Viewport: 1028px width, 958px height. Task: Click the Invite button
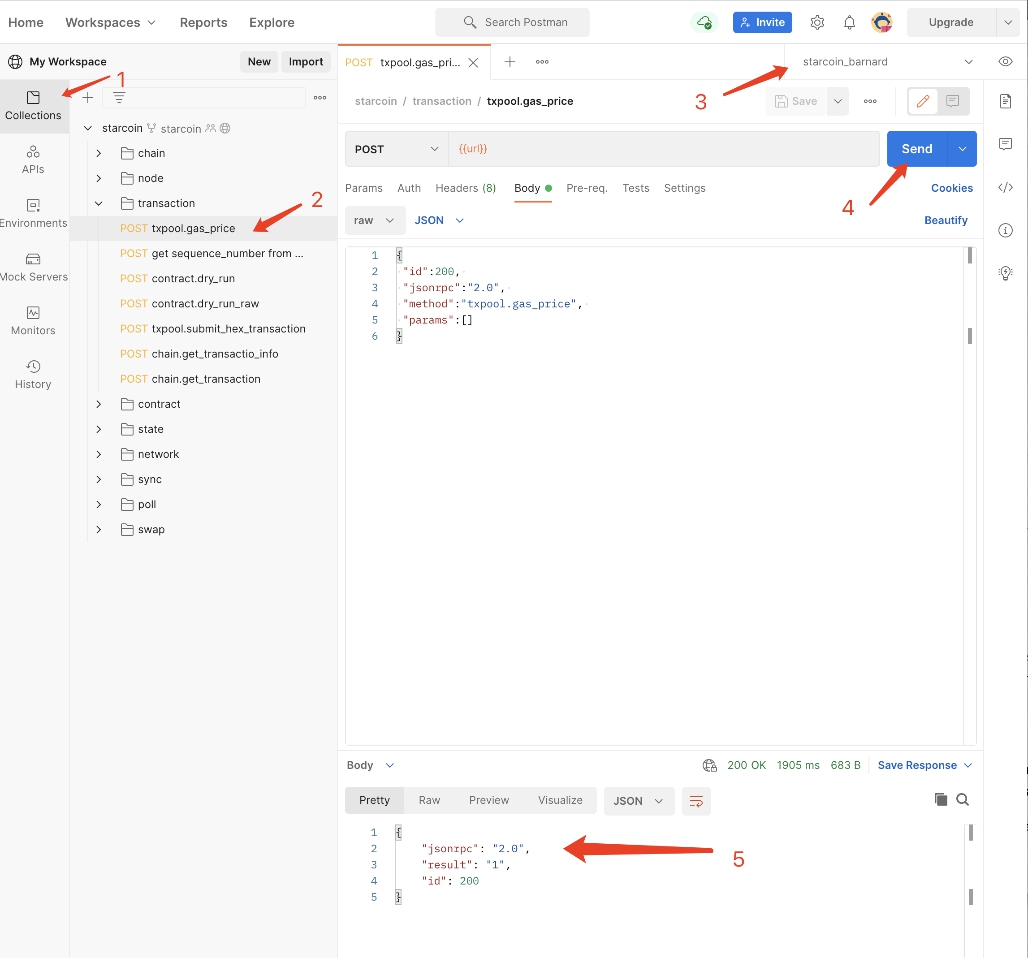click(762, 22)
